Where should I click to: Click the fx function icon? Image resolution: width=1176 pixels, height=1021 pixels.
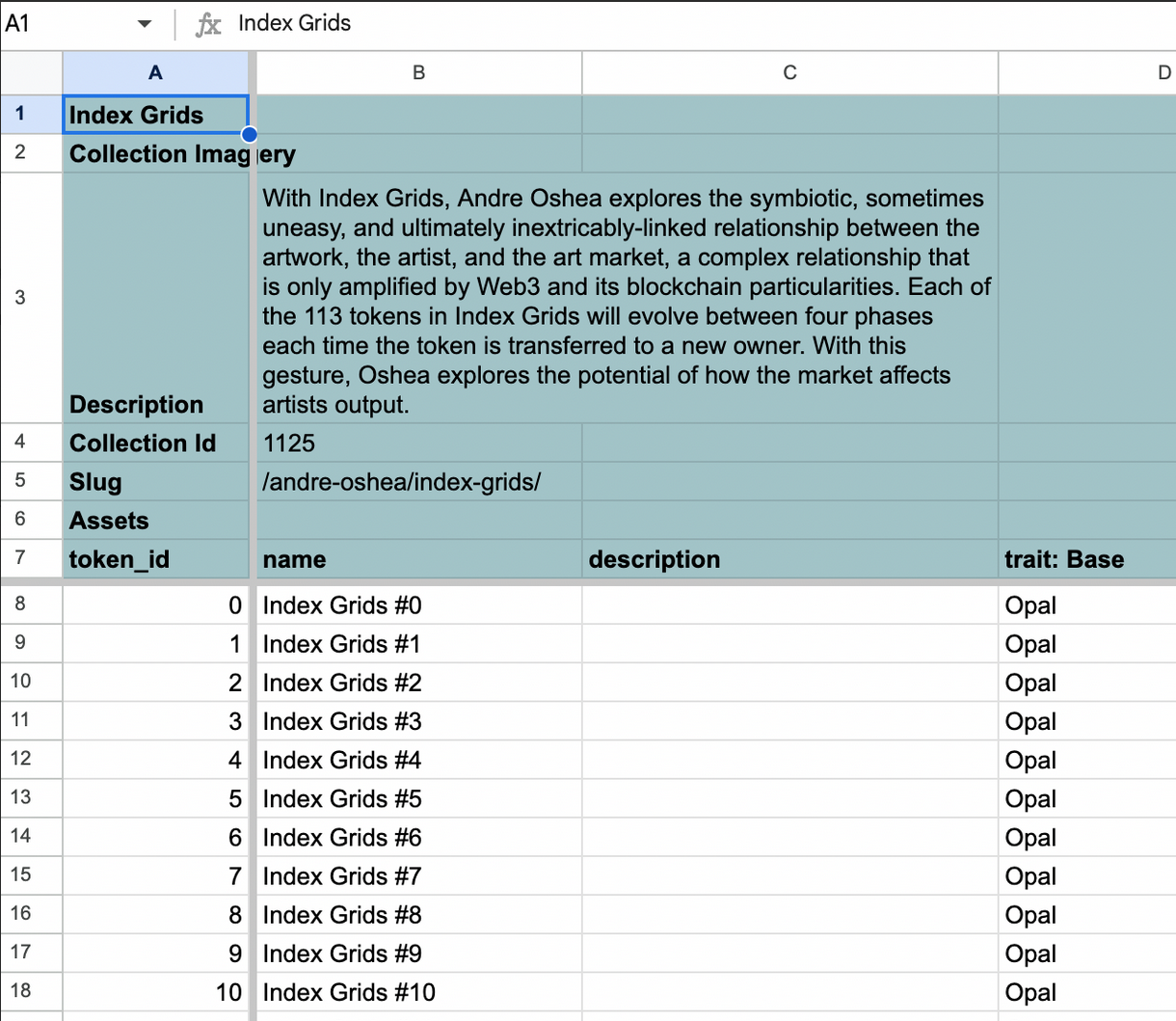tap(208, 23)
